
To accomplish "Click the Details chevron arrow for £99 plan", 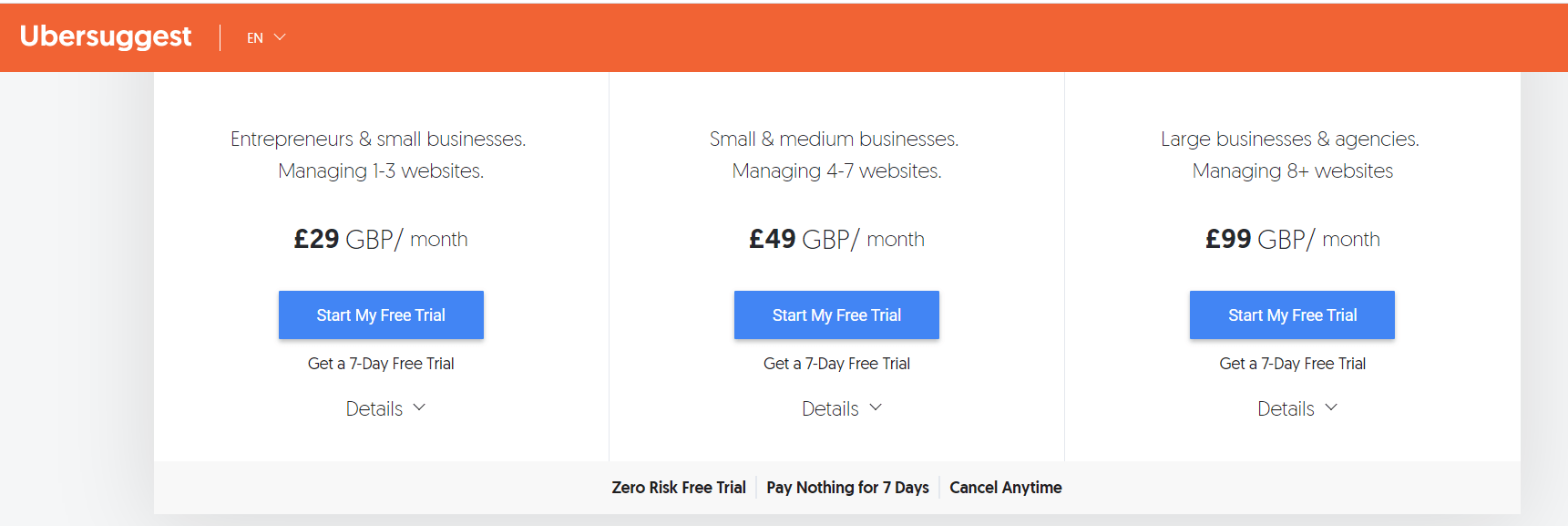I will click(x=1331, y=407).
